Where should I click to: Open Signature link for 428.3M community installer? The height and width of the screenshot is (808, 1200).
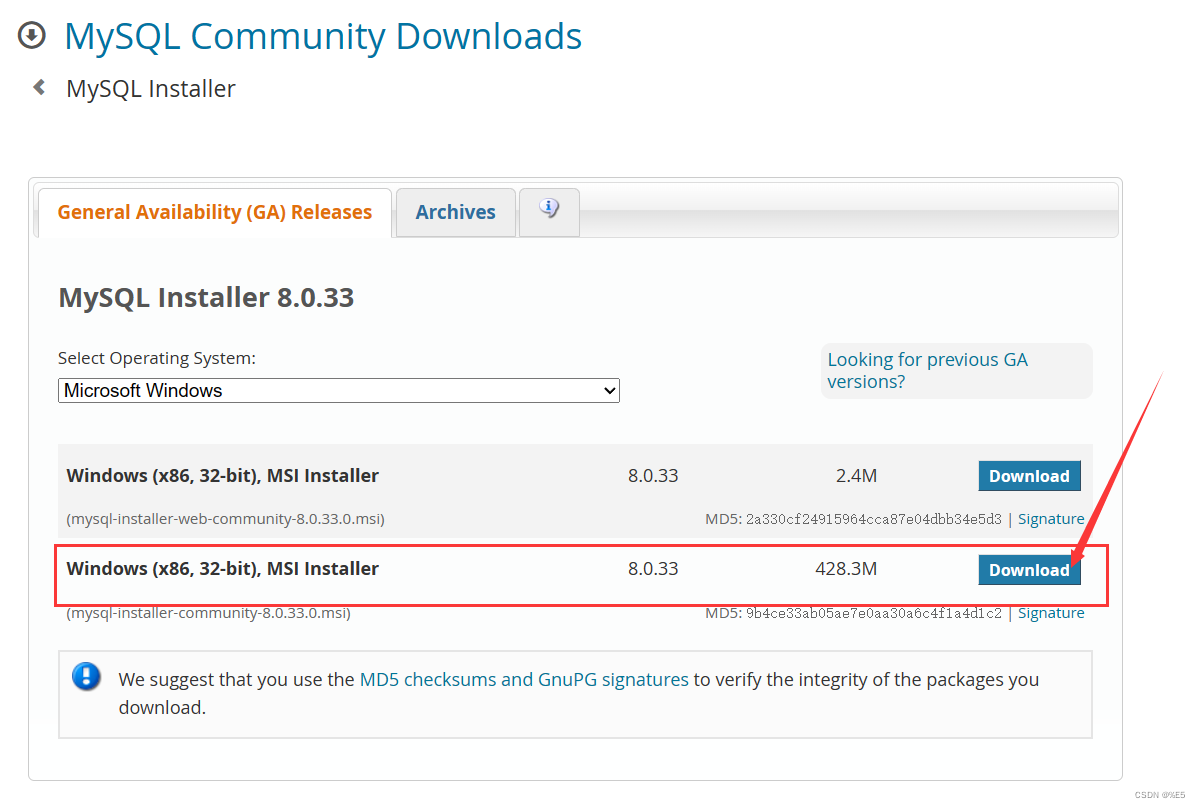[x=1051, y=613]
